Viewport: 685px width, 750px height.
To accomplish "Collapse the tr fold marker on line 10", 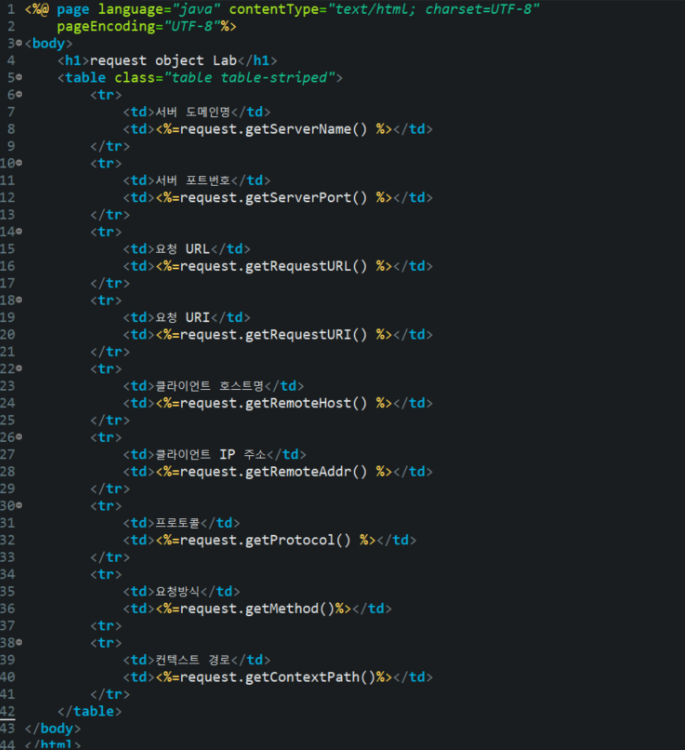I will 19,163.
